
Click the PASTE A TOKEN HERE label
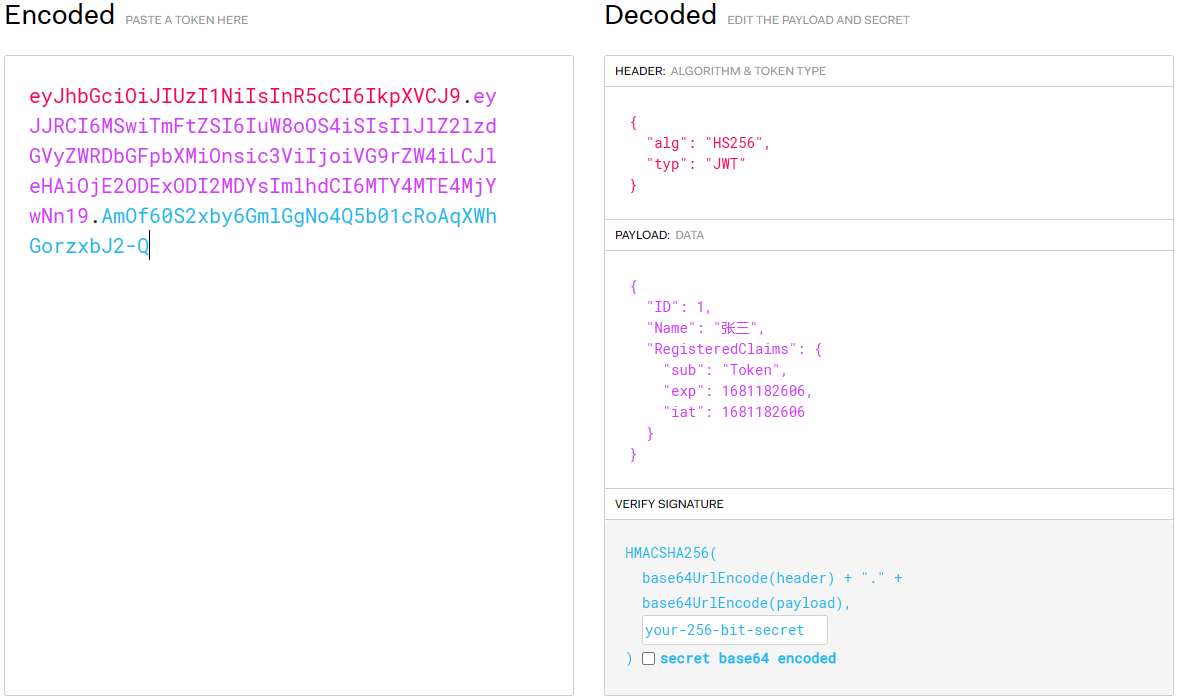(186, 20)
